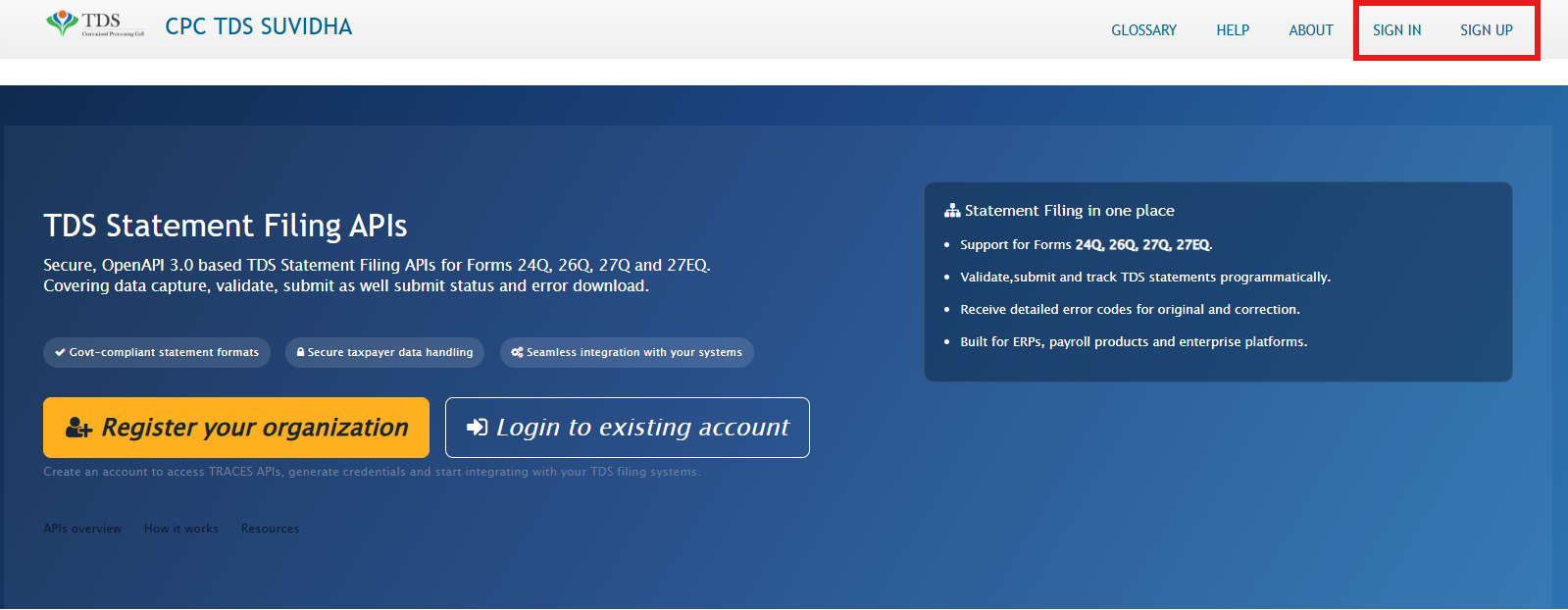Click the sitemap icon beside Statement Filing heading
Viewport: 1568px width, 610px height.
(952, 211)
